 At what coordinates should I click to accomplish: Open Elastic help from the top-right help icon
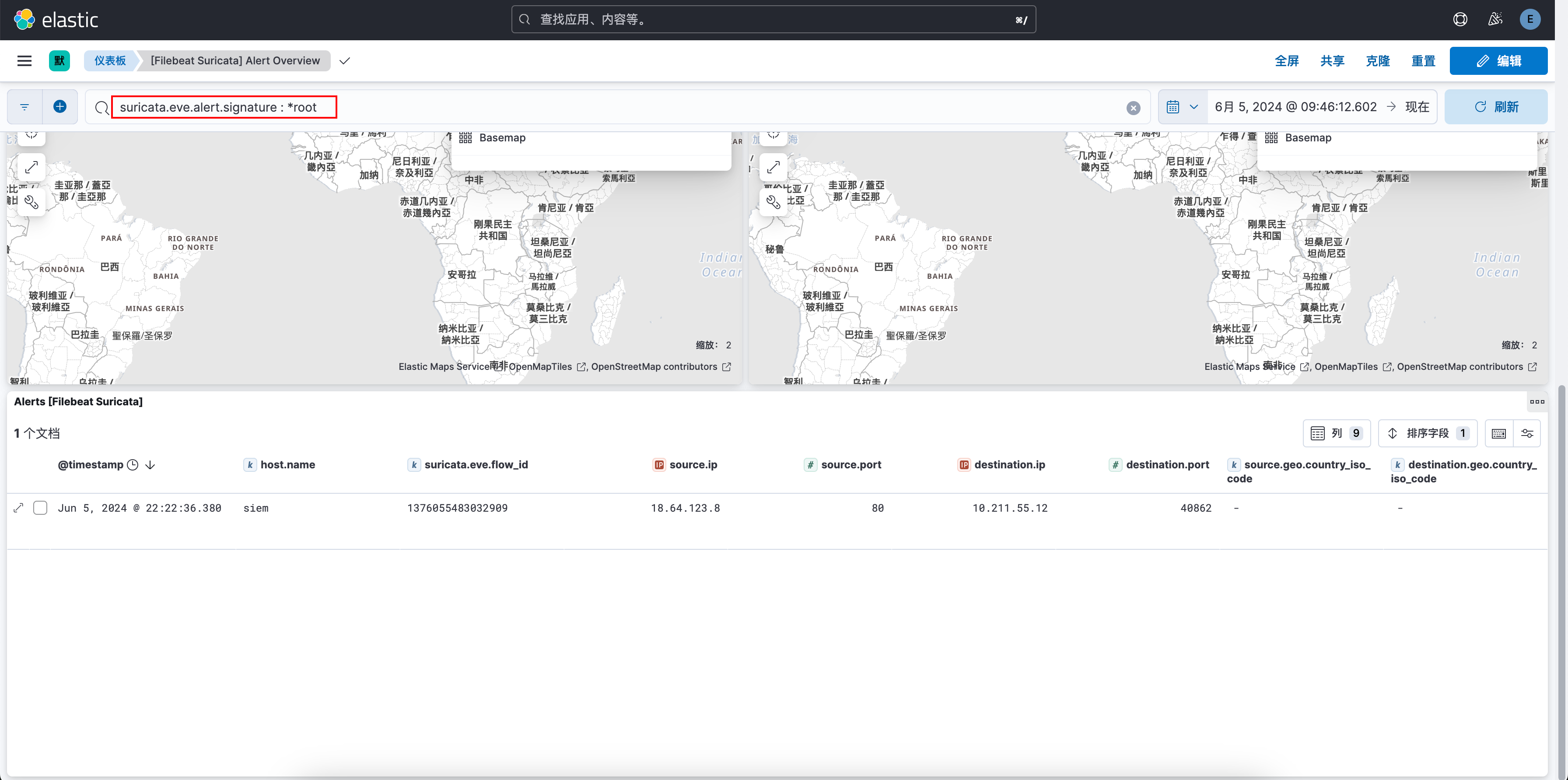coord(1460,19)
